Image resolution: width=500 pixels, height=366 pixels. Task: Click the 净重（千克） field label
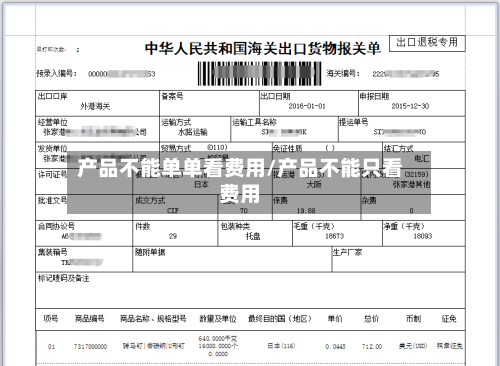(x=404, y=226)
